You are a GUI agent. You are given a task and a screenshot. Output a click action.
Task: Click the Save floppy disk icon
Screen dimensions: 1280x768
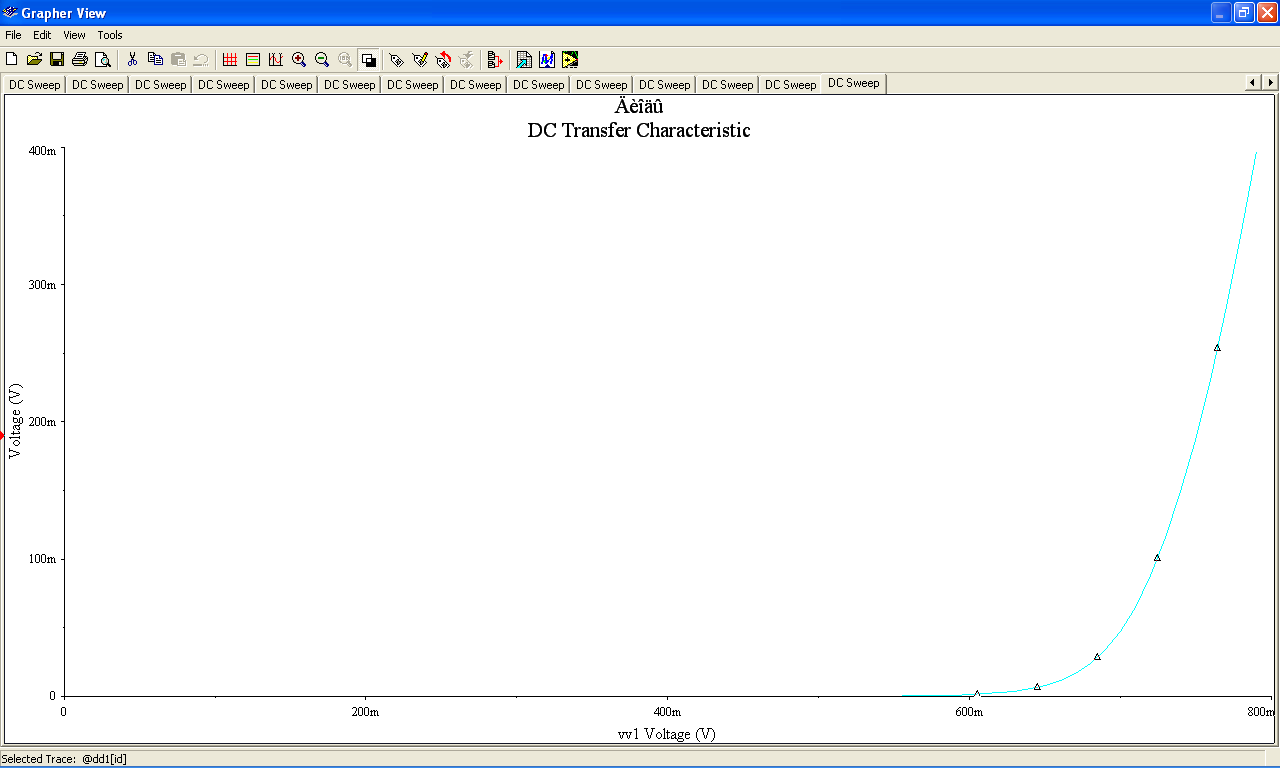point(57,60)
